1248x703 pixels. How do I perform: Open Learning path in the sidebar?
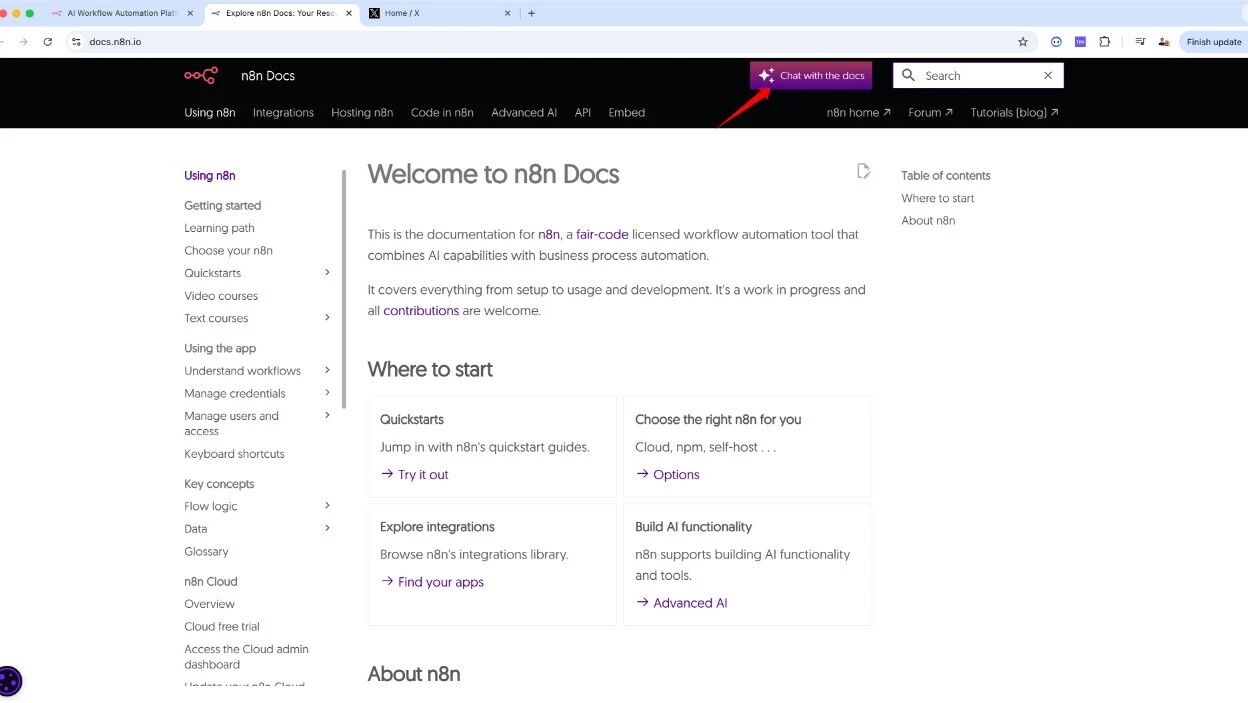[x=219, y=228]
